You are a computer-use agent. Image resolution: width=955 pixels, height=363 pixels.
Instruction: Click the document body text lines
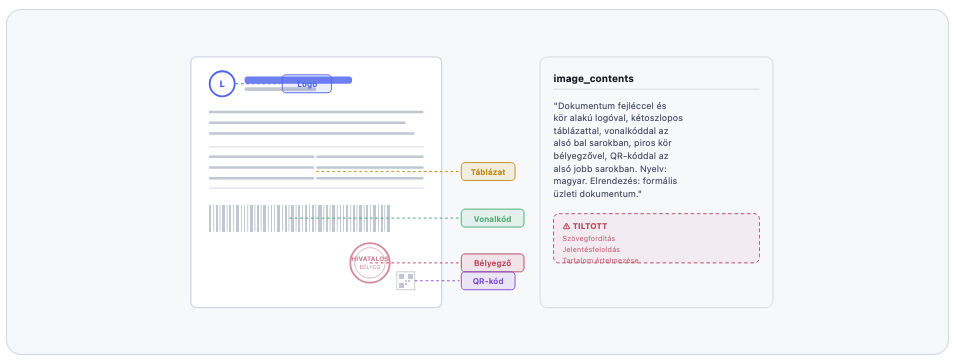point(316,122)
